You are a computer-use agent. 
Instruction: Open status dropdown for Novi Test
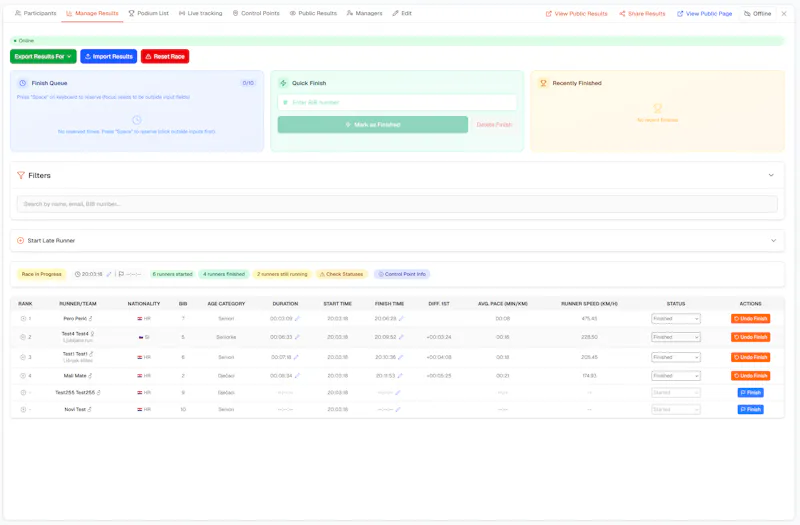point(676,409)
